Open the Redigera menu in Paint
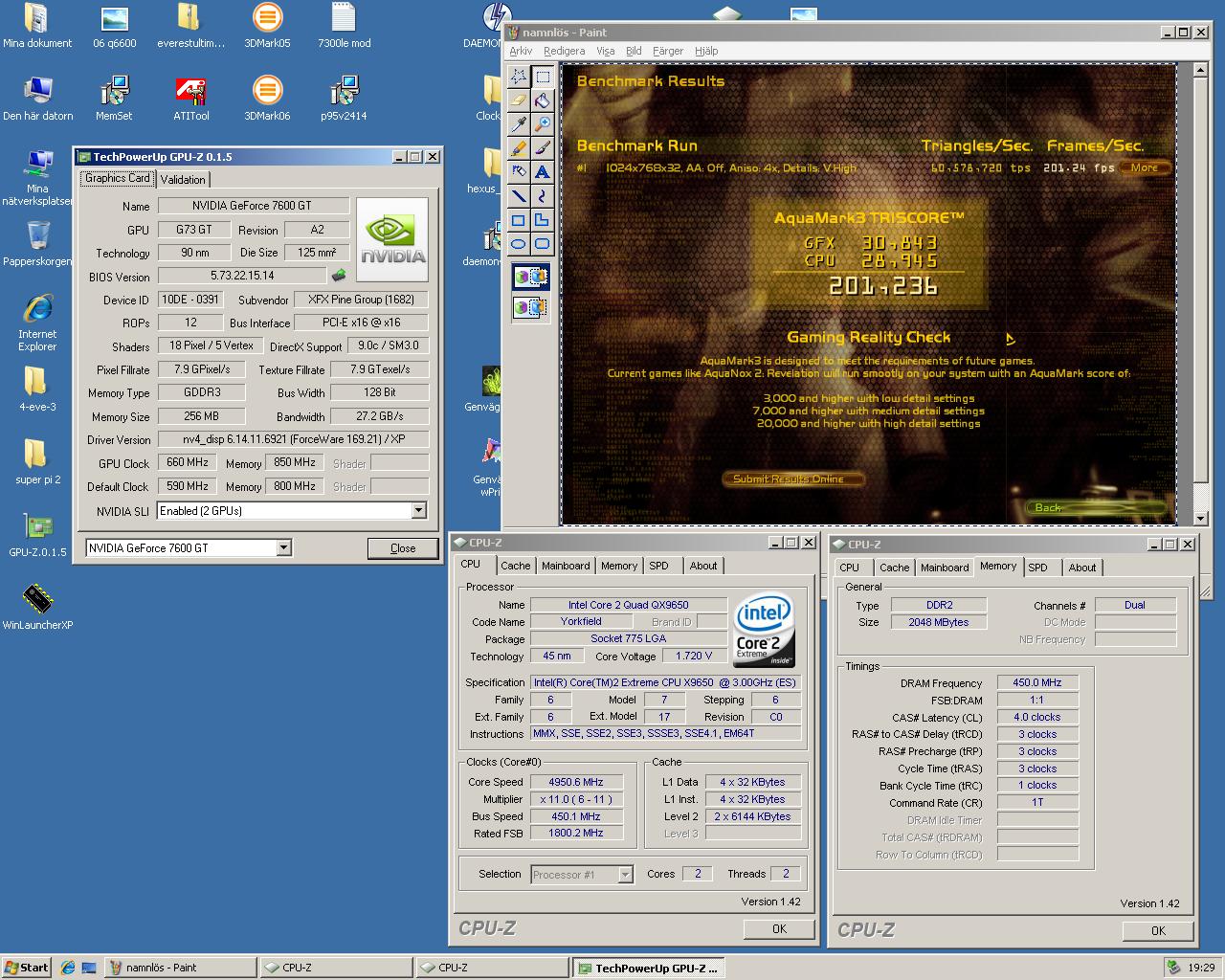The height and width of the screenshot is (980, 1225). pos(564,51)
